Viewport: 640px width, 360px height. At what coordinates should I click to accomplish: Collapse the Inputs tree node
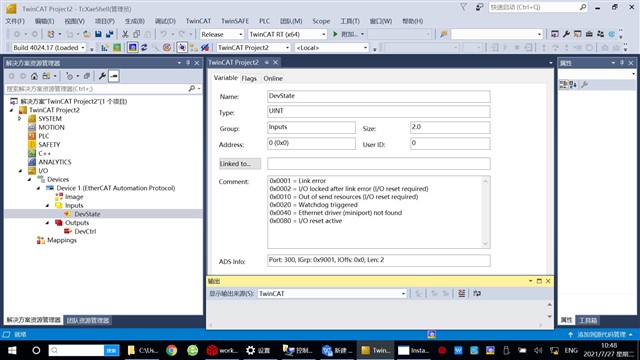click(47, 205)
